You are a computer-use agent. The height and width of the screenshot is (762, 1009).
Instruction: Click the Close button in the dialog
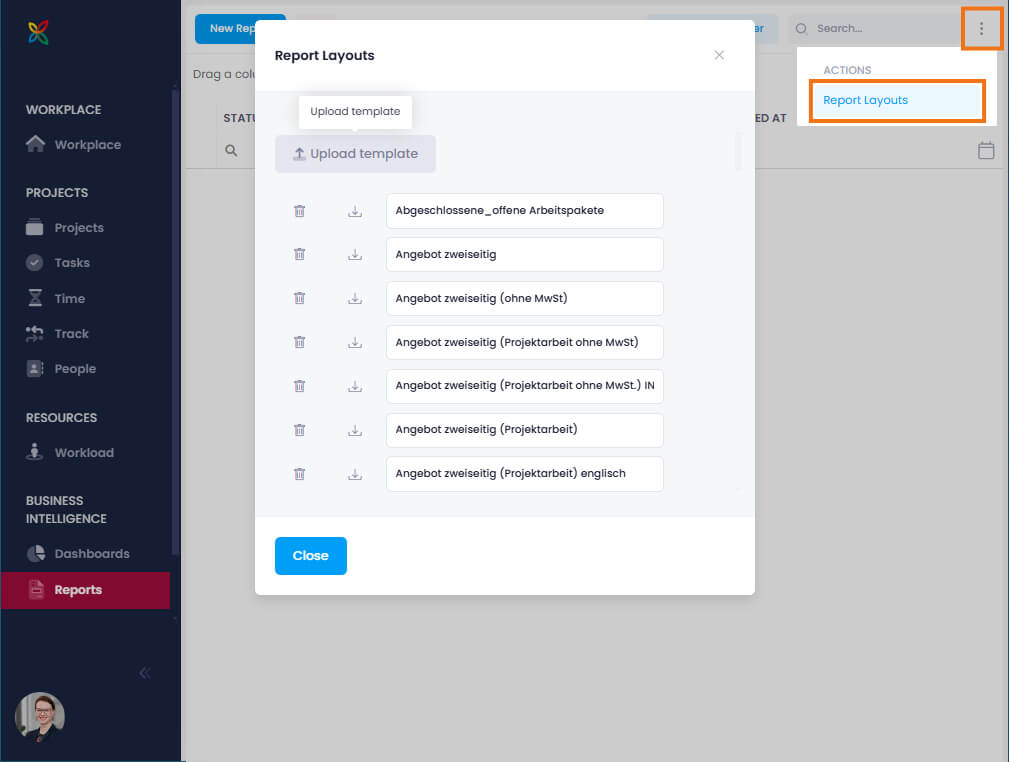click(x=310, y=555)
